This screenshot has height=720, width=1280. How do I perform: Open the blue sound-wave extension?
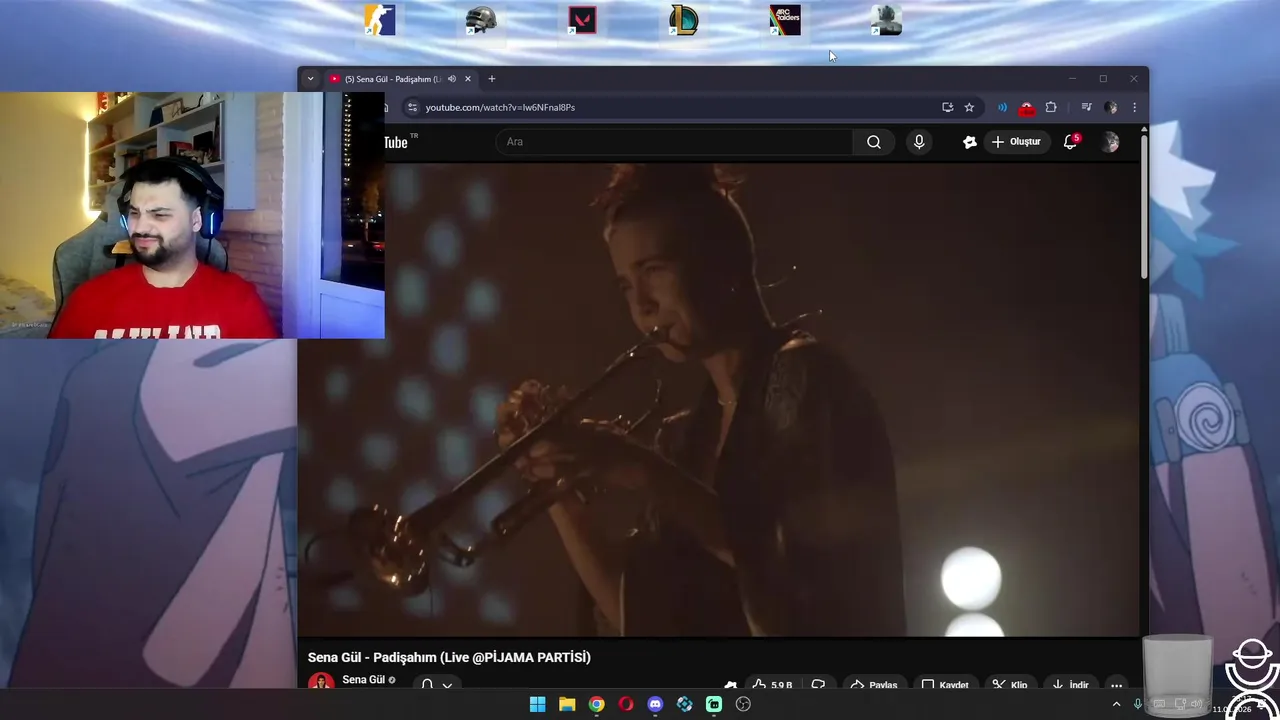click(x=1002, y=107)
